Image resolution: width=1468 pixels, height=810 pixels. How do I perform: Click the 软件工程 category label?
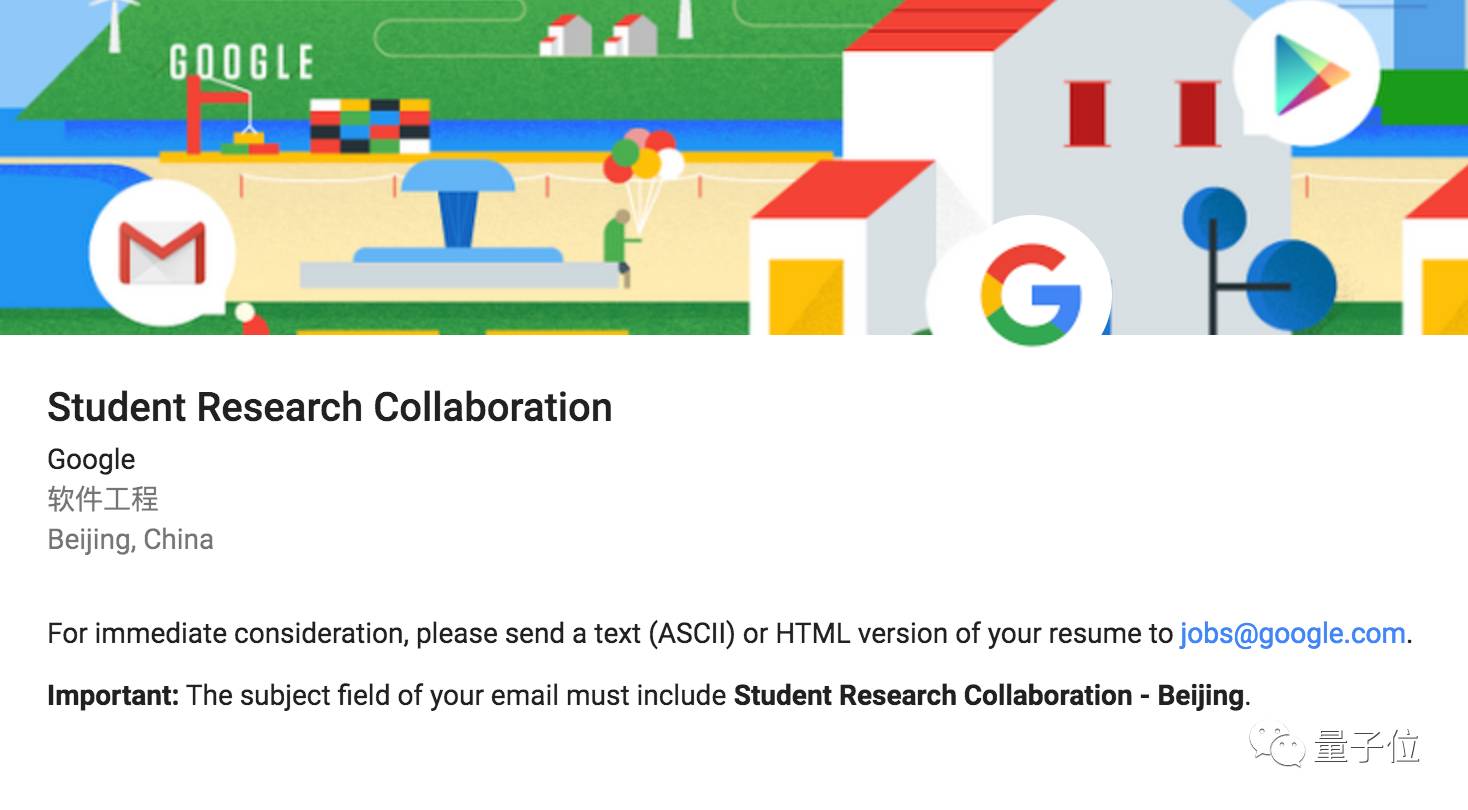coord(103,499)
